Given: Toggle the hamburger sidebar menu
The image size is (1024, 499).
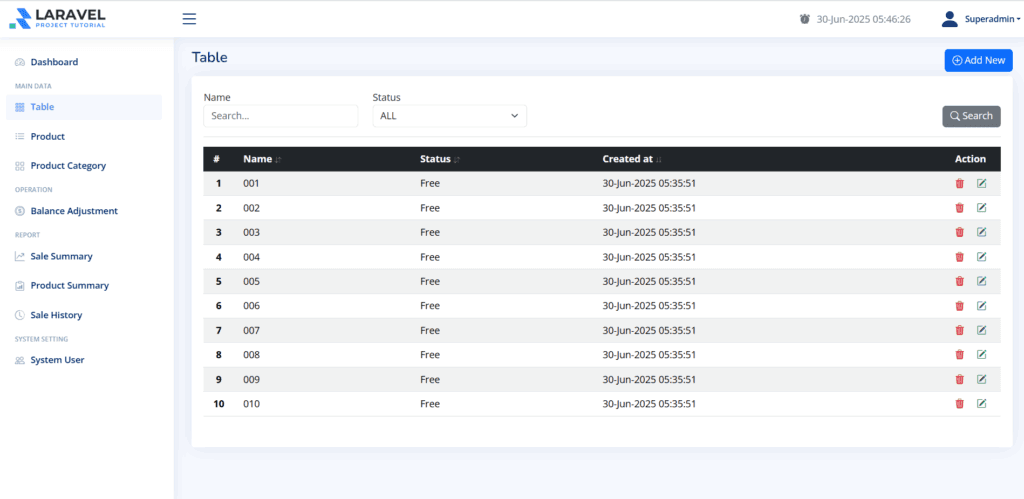Looking at the screenshot, I should point(189,19).
